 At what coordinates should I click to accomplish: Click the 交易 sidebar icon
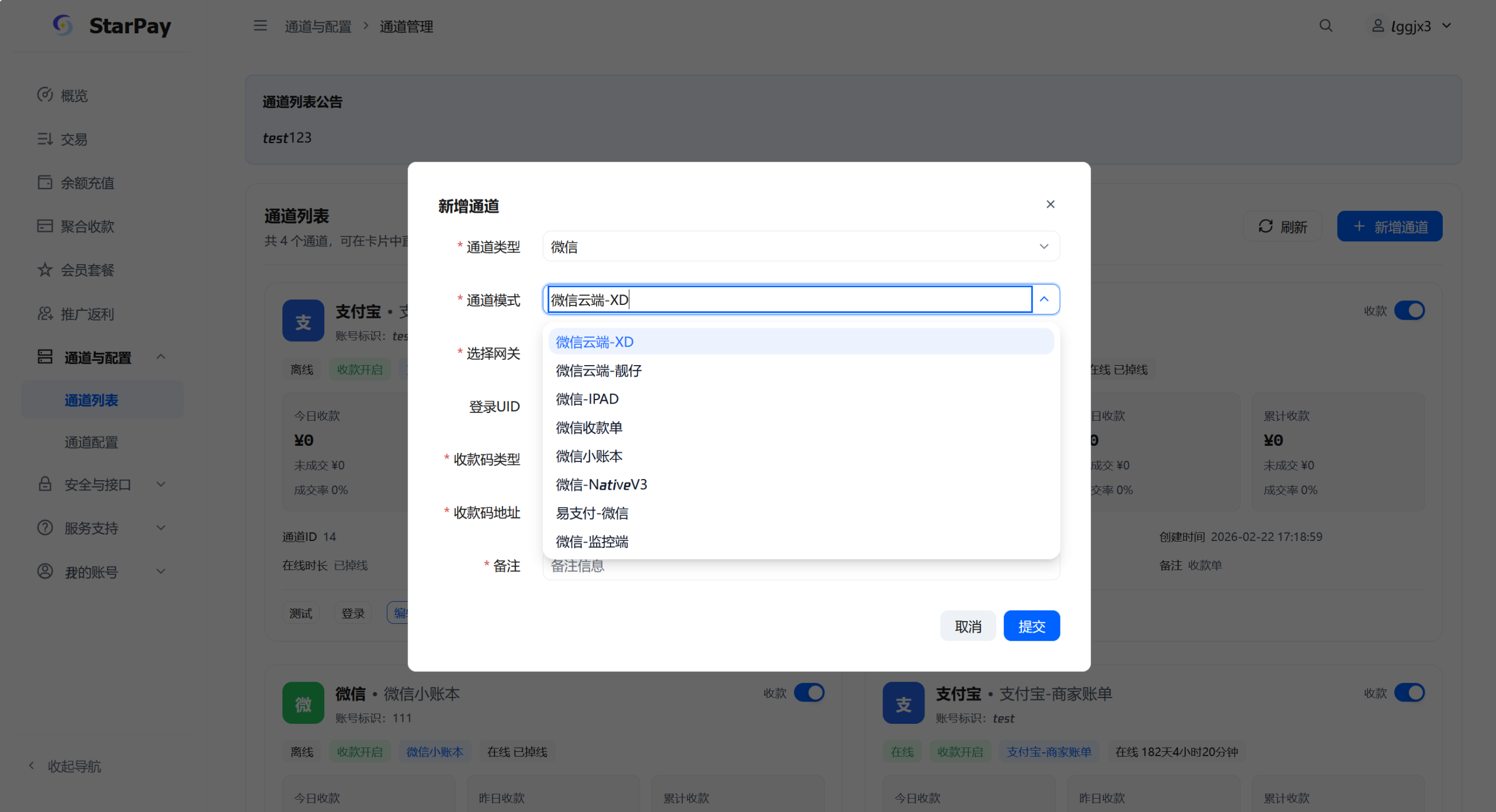point(45,138)
